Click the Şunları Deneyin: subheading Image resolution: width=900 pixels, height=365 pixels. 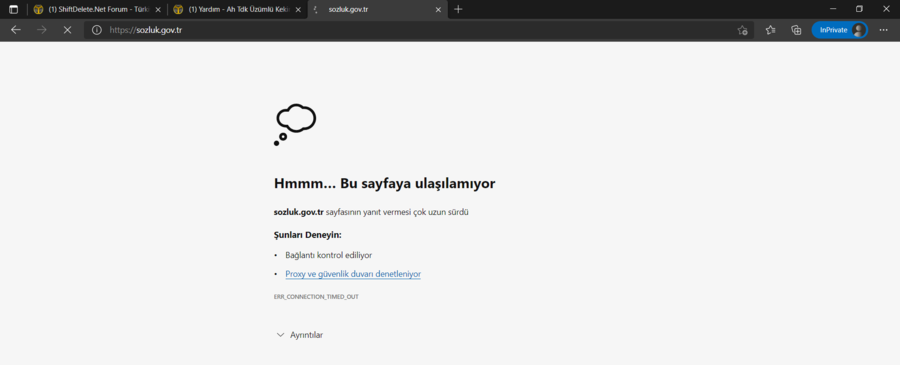click(308, 235)
